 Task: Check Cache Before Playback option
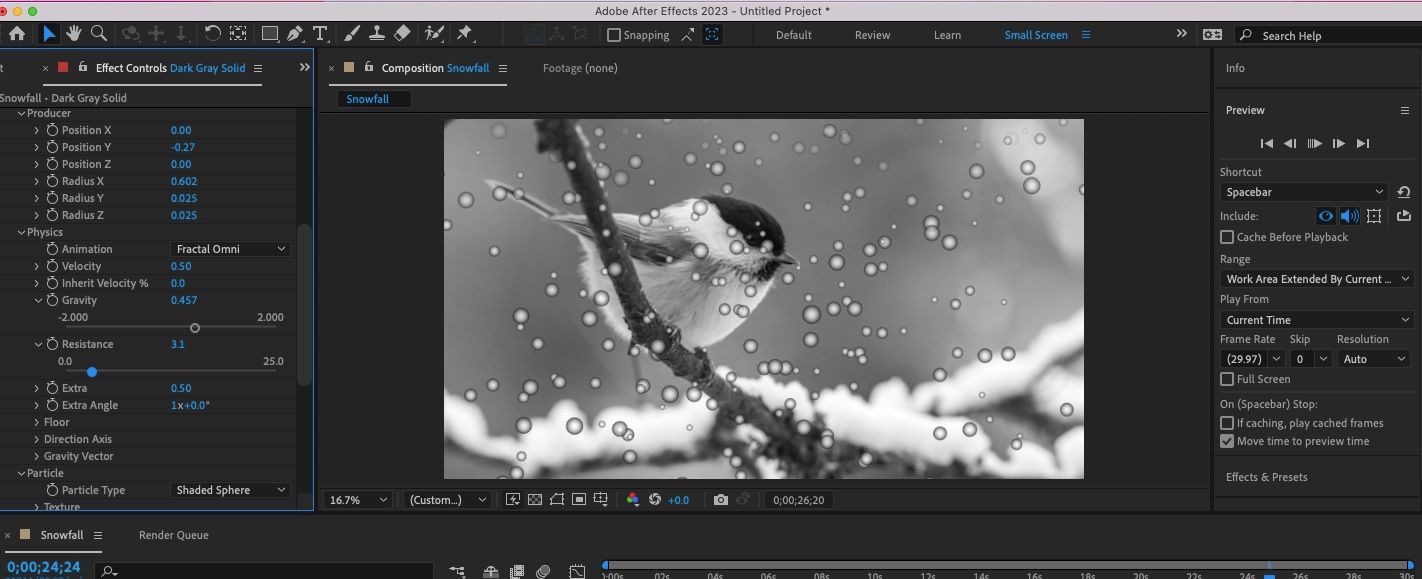tap(1227, 237)
